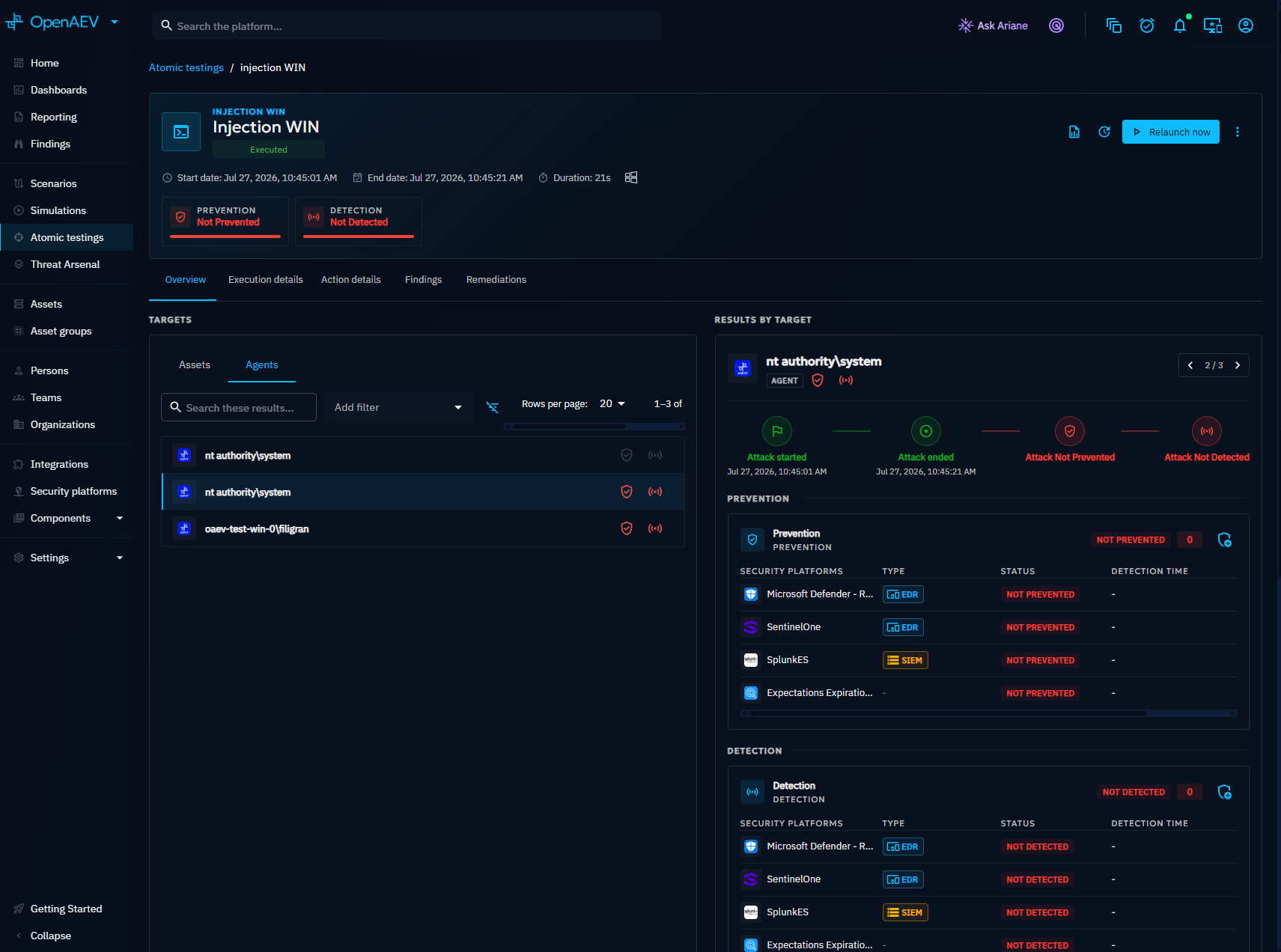The image size is (1281, 952).
Task: Open the OpenAEV platform switcher arrow
Action: pyautogui.click(x=115, y=22)
